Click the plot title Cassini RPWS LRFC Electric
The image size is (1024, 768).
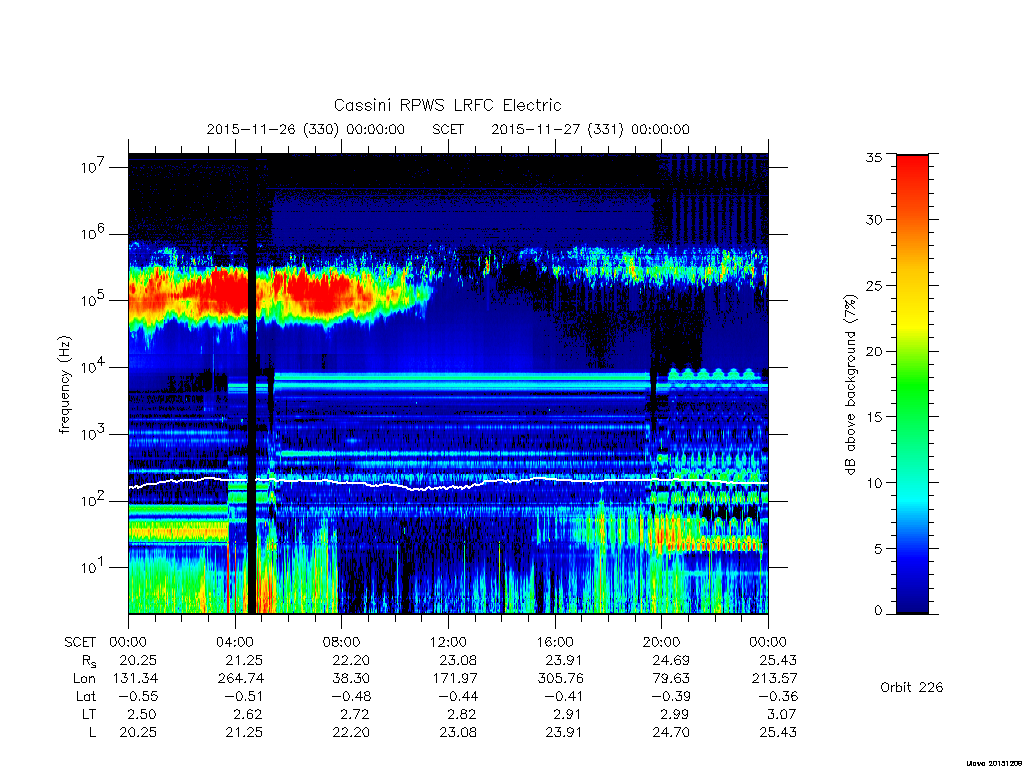coord(447,105)
